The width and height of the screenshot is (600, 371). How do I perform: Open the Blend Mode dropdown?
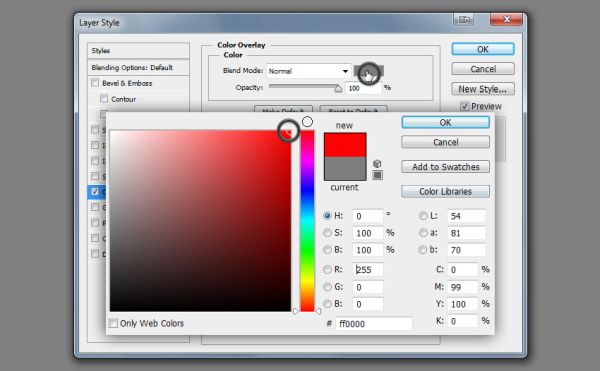point(308,71)
